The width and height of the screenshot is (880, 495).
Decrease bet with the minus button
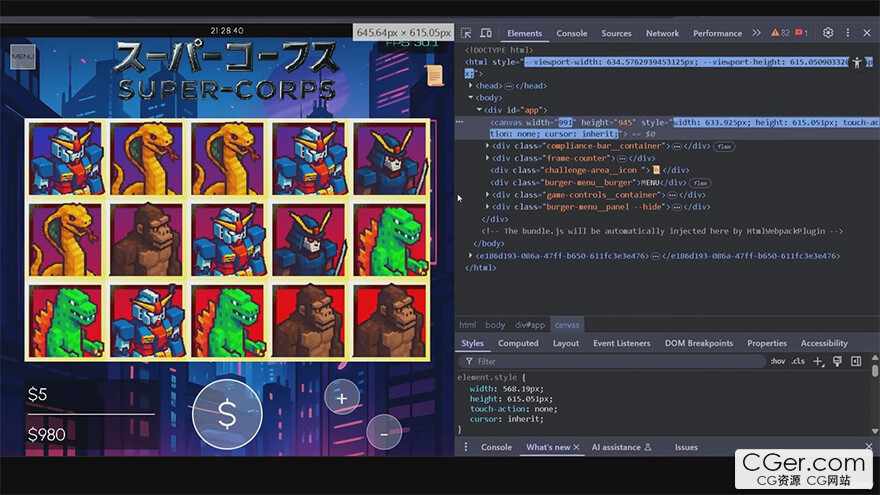(384, 432)
